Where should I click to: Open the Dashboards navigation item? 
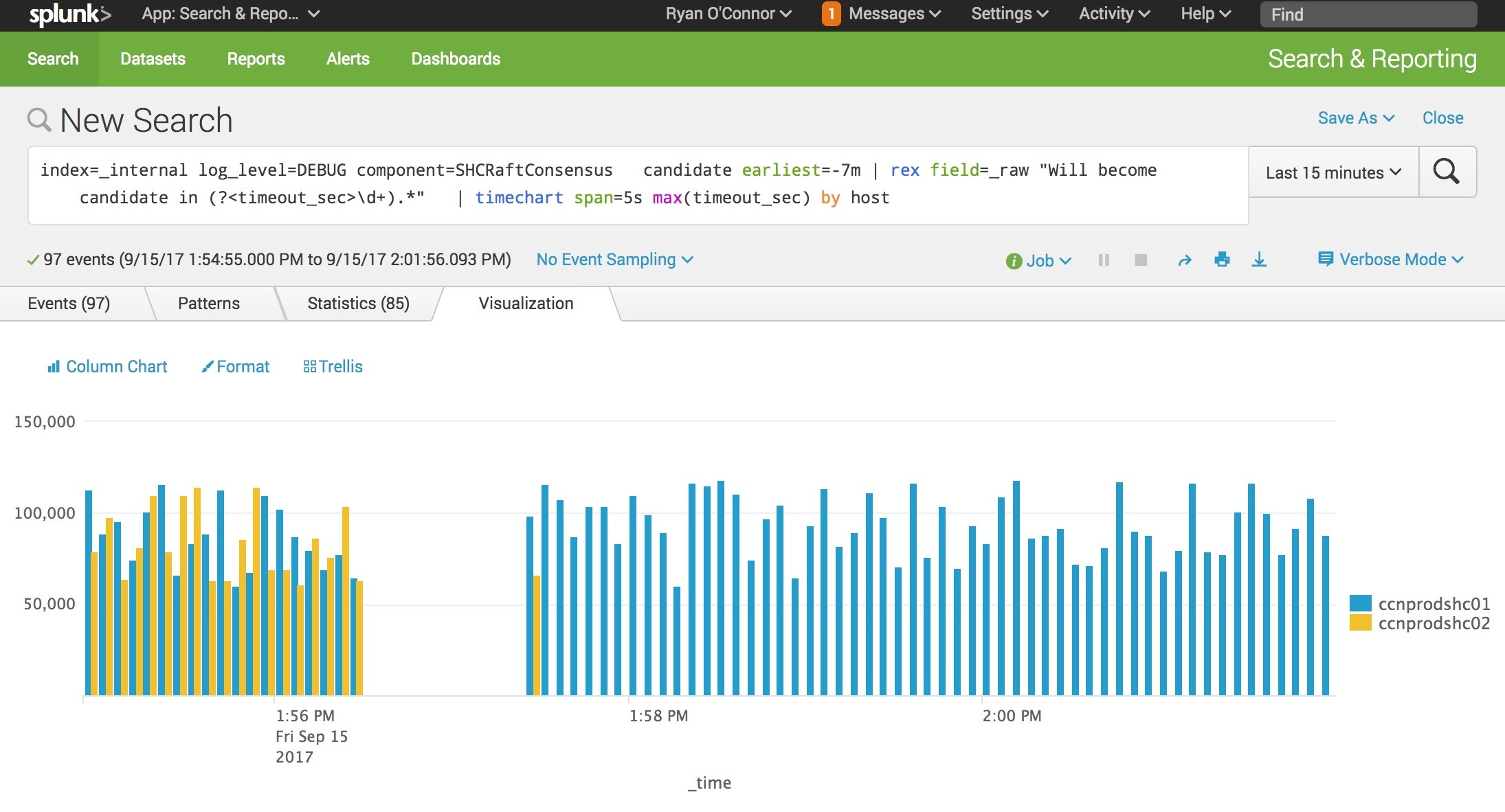click(456, 59)
